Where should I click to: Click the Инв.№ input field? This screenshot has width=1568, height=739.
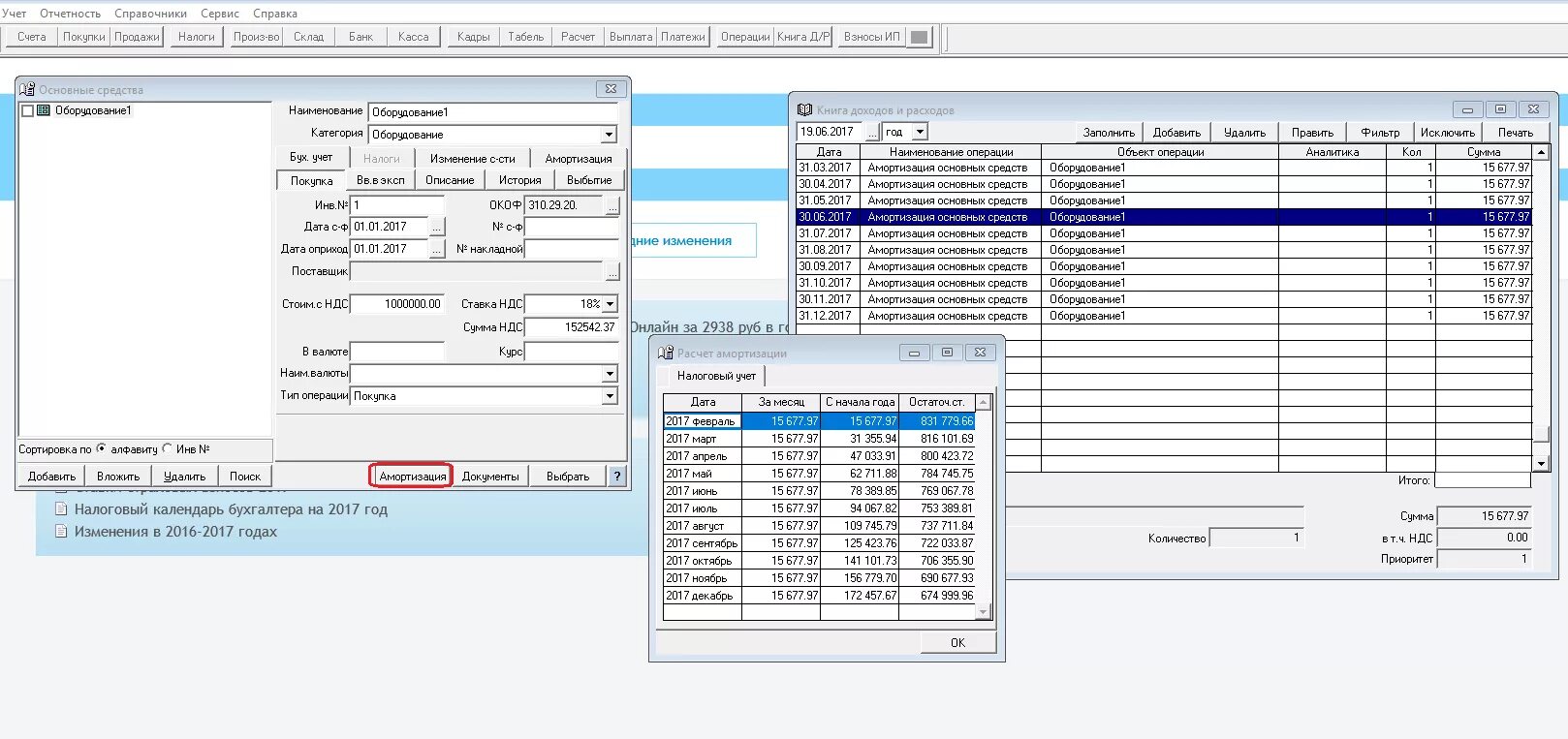point(397,205)
